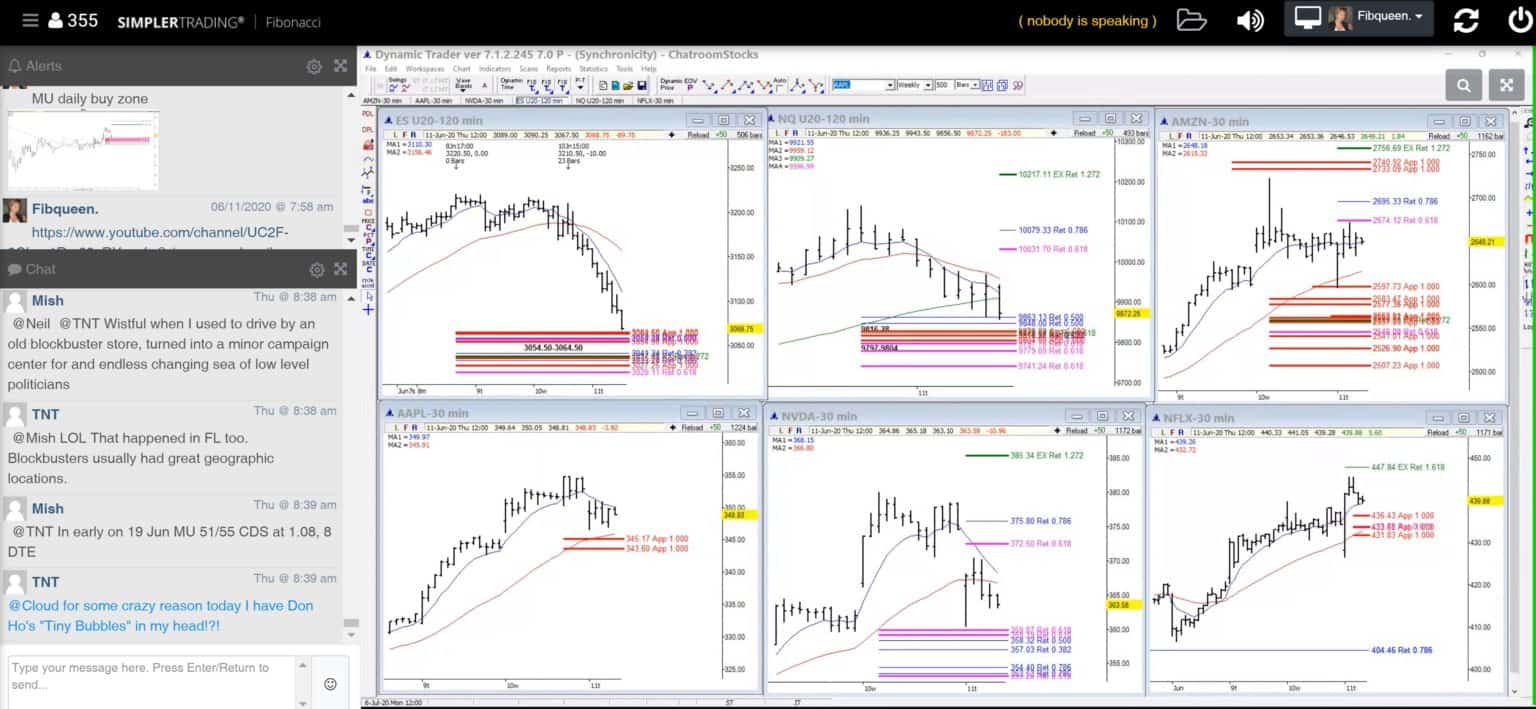Click the L toggle on ES U20 chart
The image size is (1536, 709).
(394, 133)
